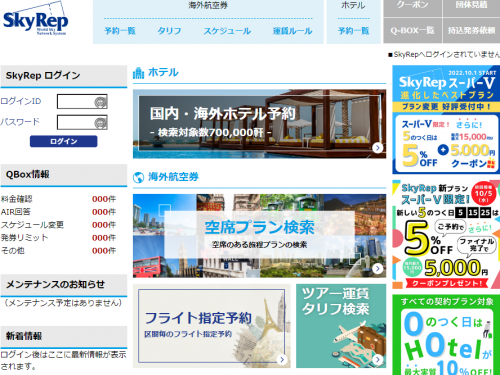The width and height of the screenshot is (500, 375).
Task: Click the blue ログイン button
Action: click(64, 141)
